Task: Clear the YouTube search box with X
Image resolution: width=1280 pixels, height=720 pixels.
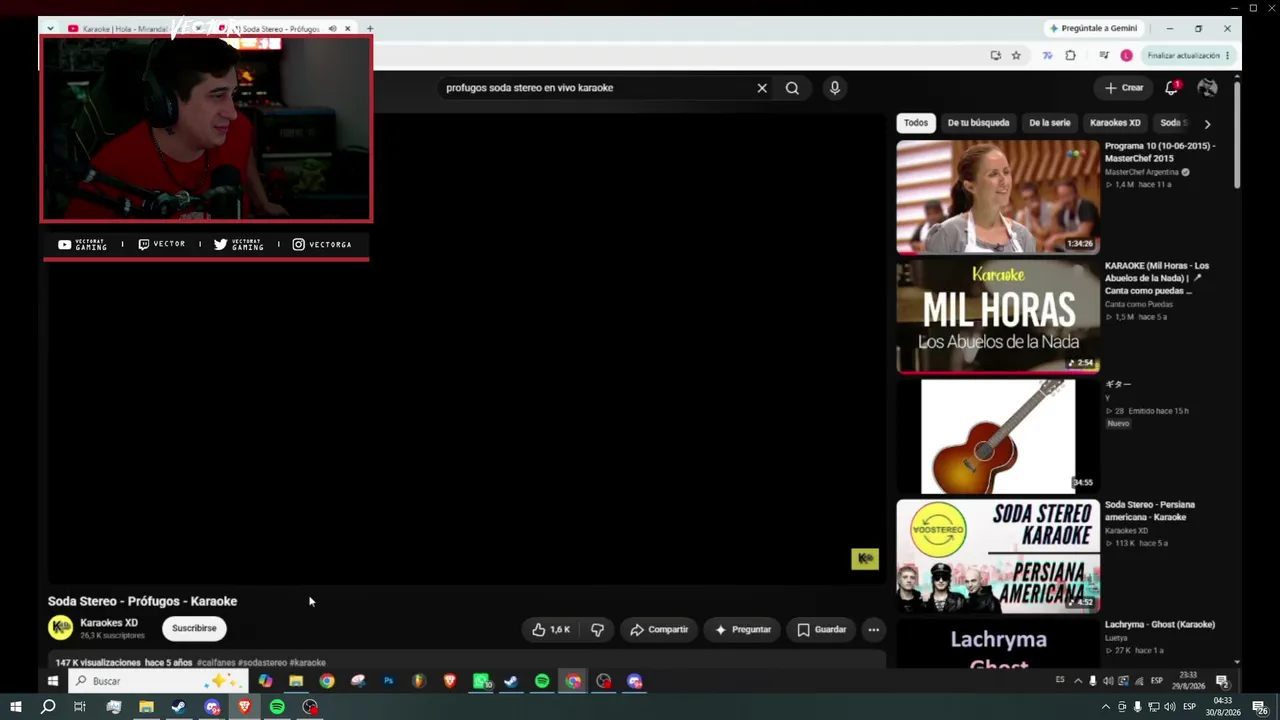Action: coord(762,88)
